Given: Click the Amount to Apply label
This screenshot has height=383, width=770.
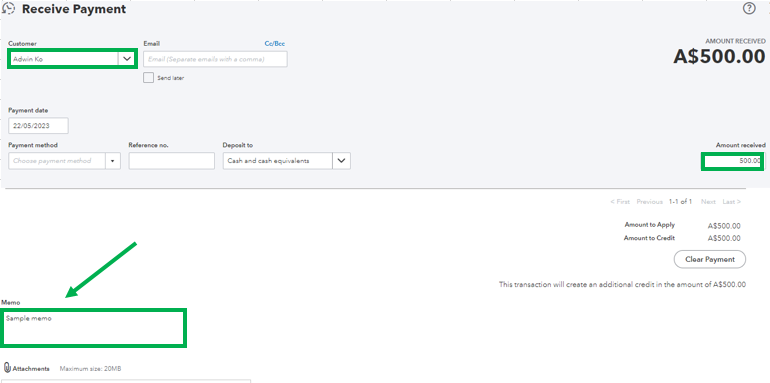Looking at the screenshot, I should pyautogui.click(x=650, y=225).
